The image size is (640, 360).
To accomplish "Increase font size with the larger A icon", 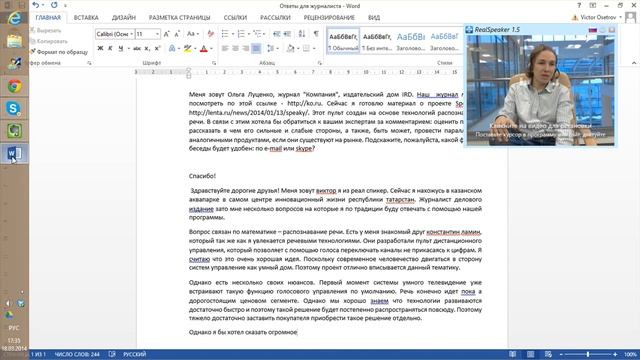I will 167,34.
